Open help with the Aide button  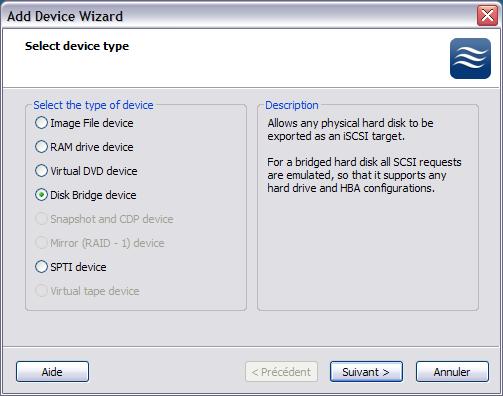click(52, 372)
